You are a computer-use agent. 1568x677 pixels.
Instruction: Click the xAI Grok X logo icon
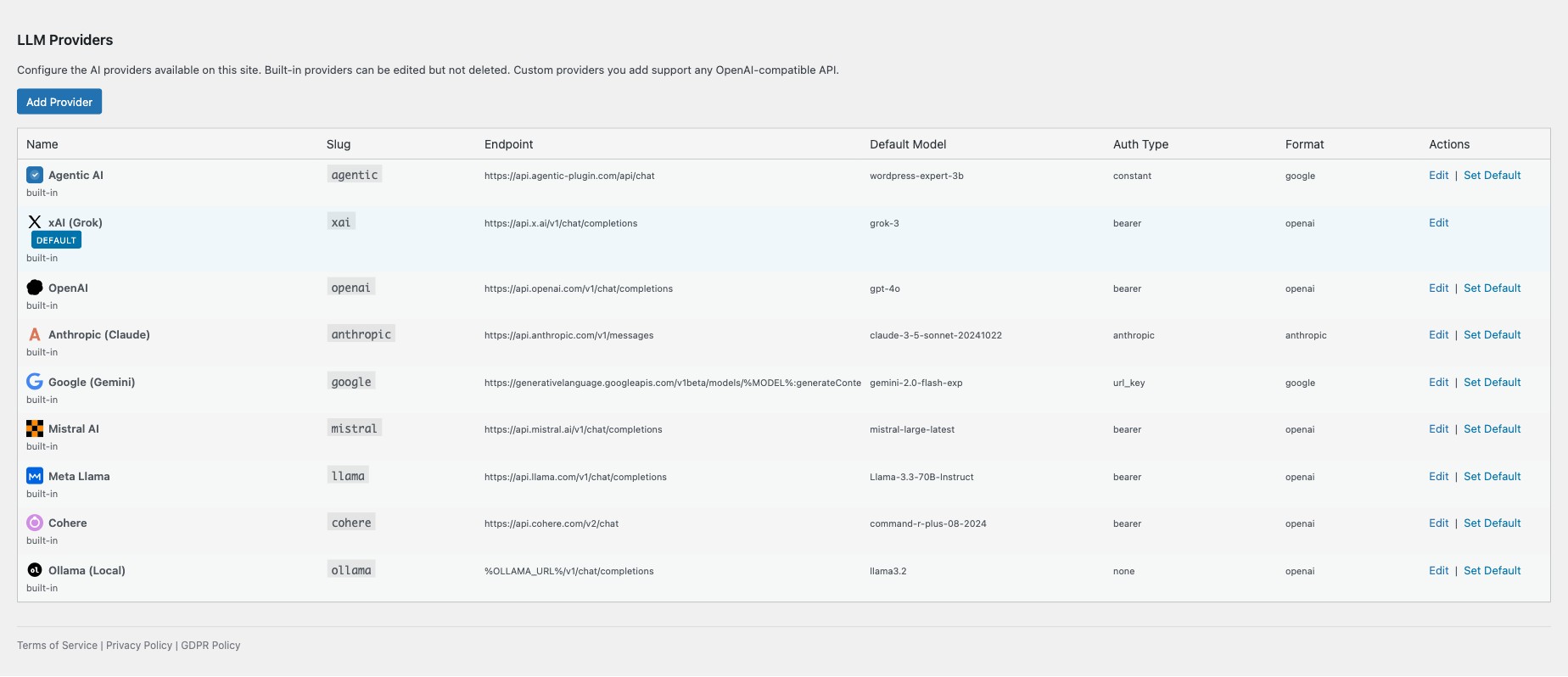[35, 222]
